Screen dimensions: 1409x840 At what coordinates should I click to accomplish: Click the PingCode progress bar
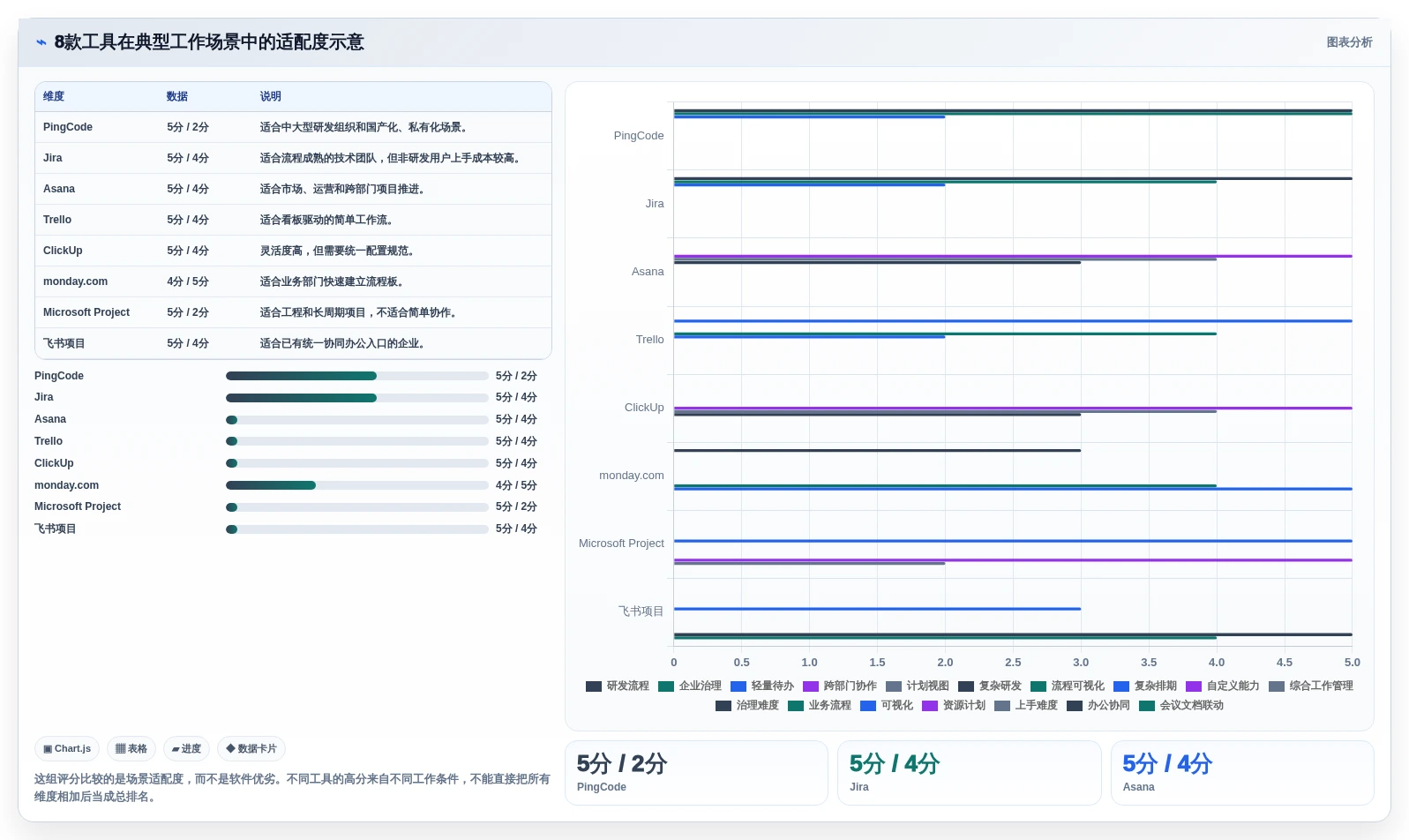pyautogui.click(x=357, y=376)
